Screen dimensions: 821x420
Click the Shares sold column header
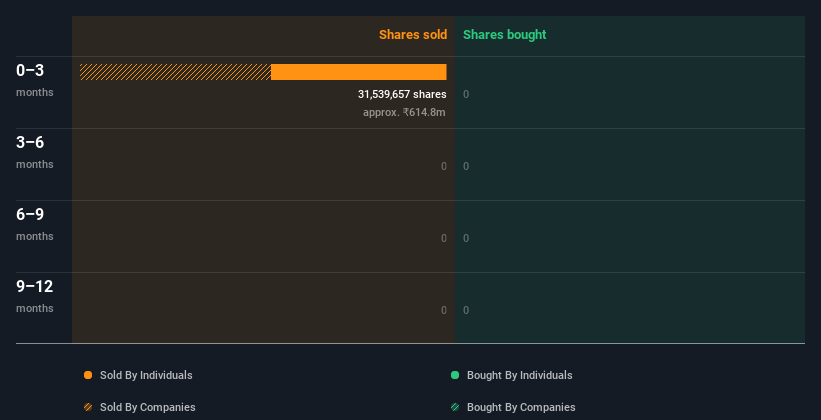412,35
